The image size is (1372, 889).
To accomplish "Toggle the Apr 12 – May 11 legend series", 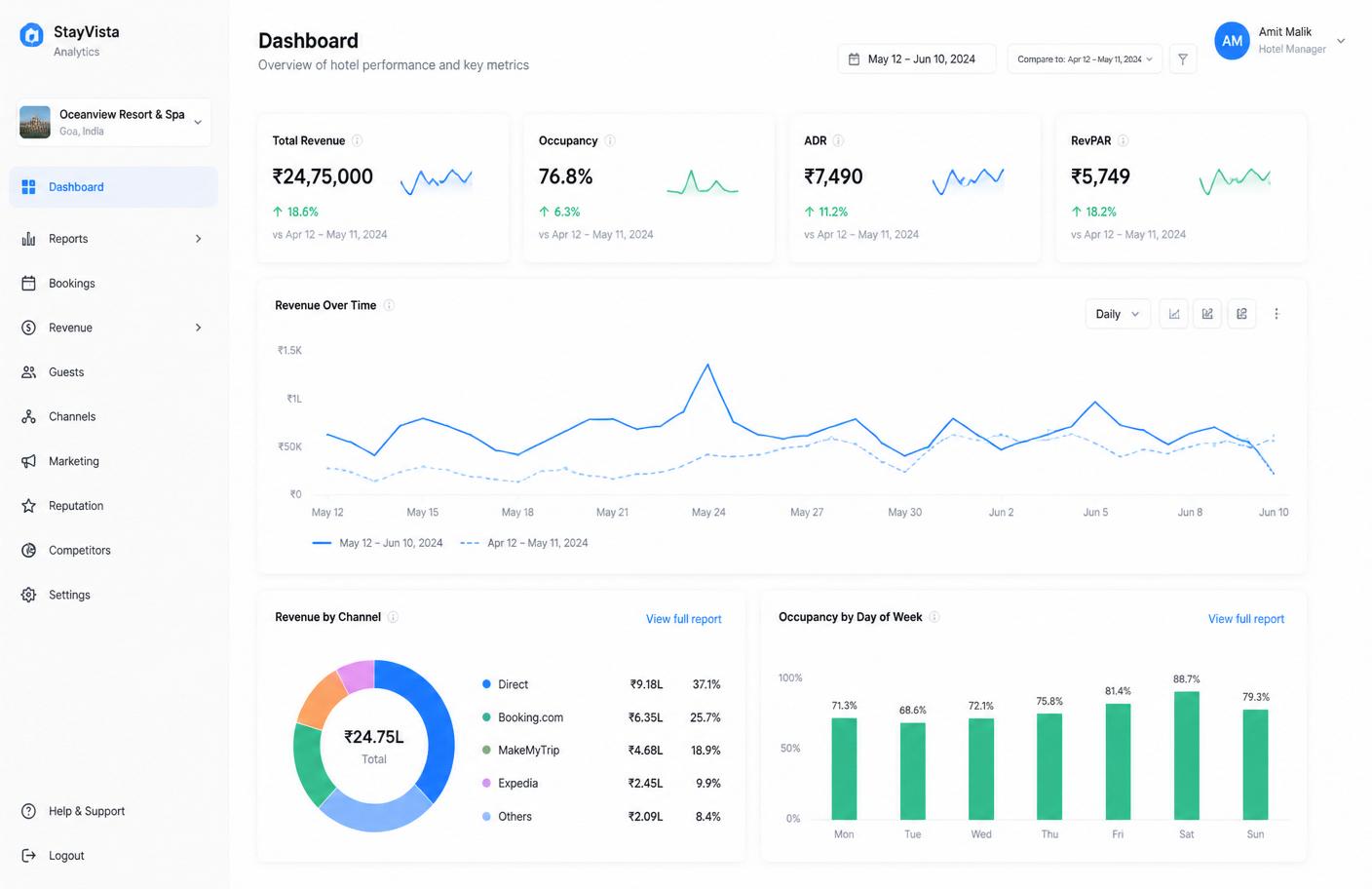I will pos(524,543).
